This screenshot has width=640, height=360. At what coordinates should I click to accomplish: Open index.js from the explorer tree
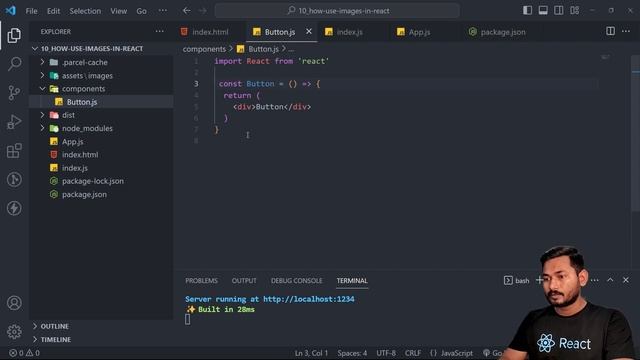(101, 168)
